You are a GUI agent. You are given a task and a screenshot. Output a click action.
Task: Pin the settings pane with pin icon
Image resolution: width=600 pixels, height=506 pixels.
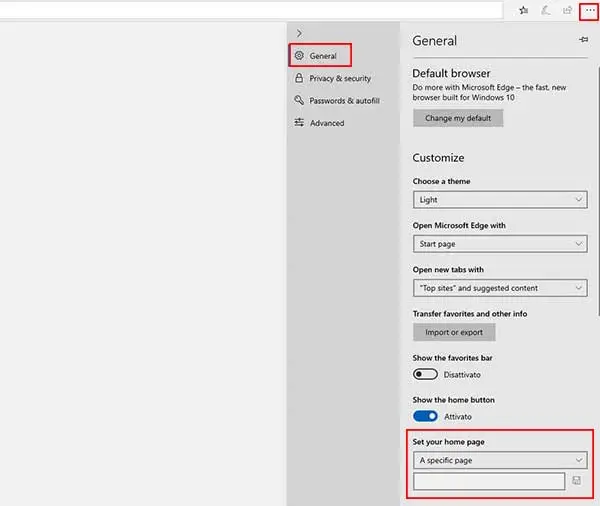[x=584, y=39]
